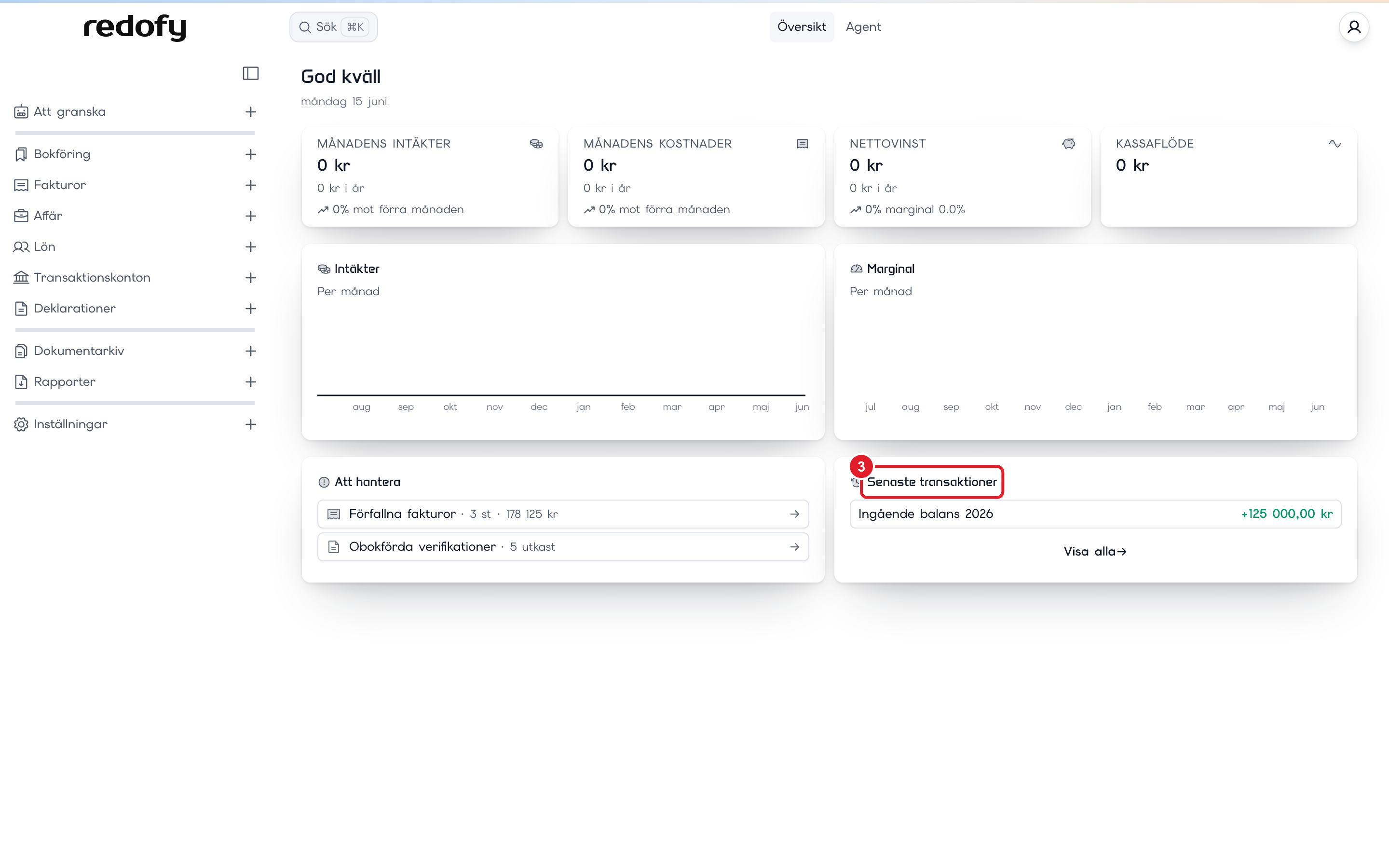This screenshot has height=868, width=1389.
Task: Click the Fakturor invoice icon
Action: tap(21, 186)
